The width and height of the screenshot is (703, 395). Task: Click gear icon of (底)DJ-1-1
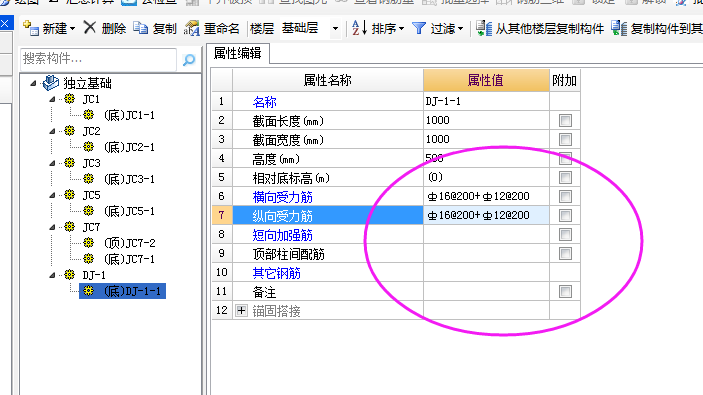coord(89,291)
